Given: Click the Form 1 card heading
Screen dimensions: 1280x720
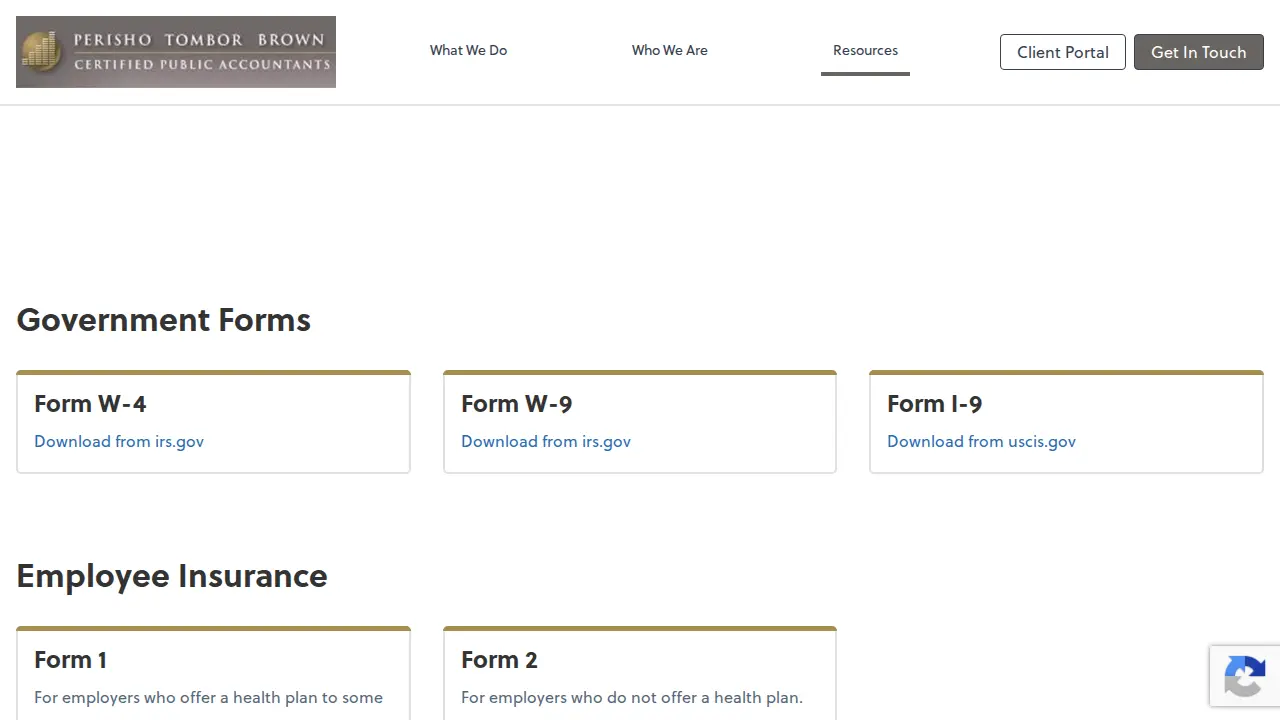Looking at the screenshot, I should [70, 660].
